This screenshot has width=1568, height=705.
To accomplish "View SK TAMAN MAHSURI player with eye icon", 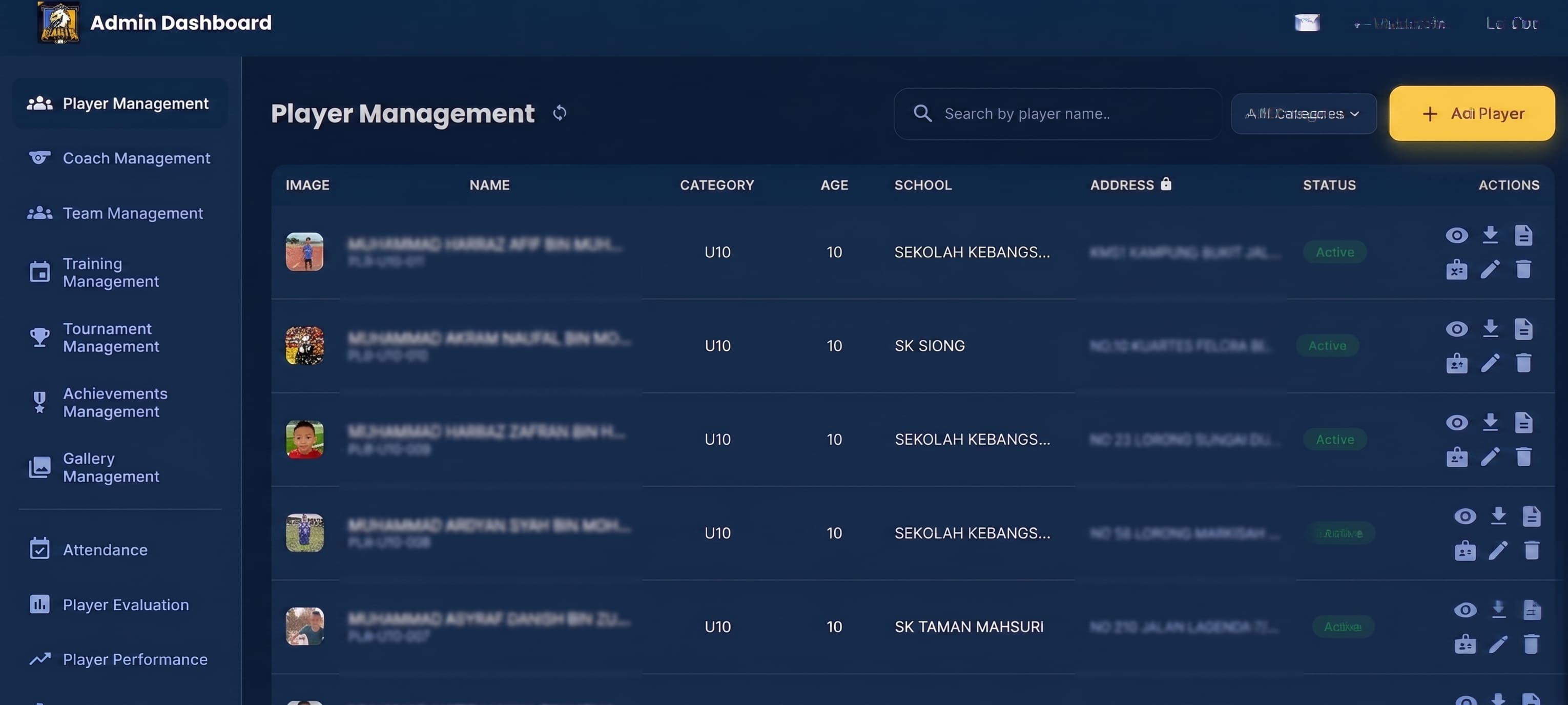I will point(1465,610).
